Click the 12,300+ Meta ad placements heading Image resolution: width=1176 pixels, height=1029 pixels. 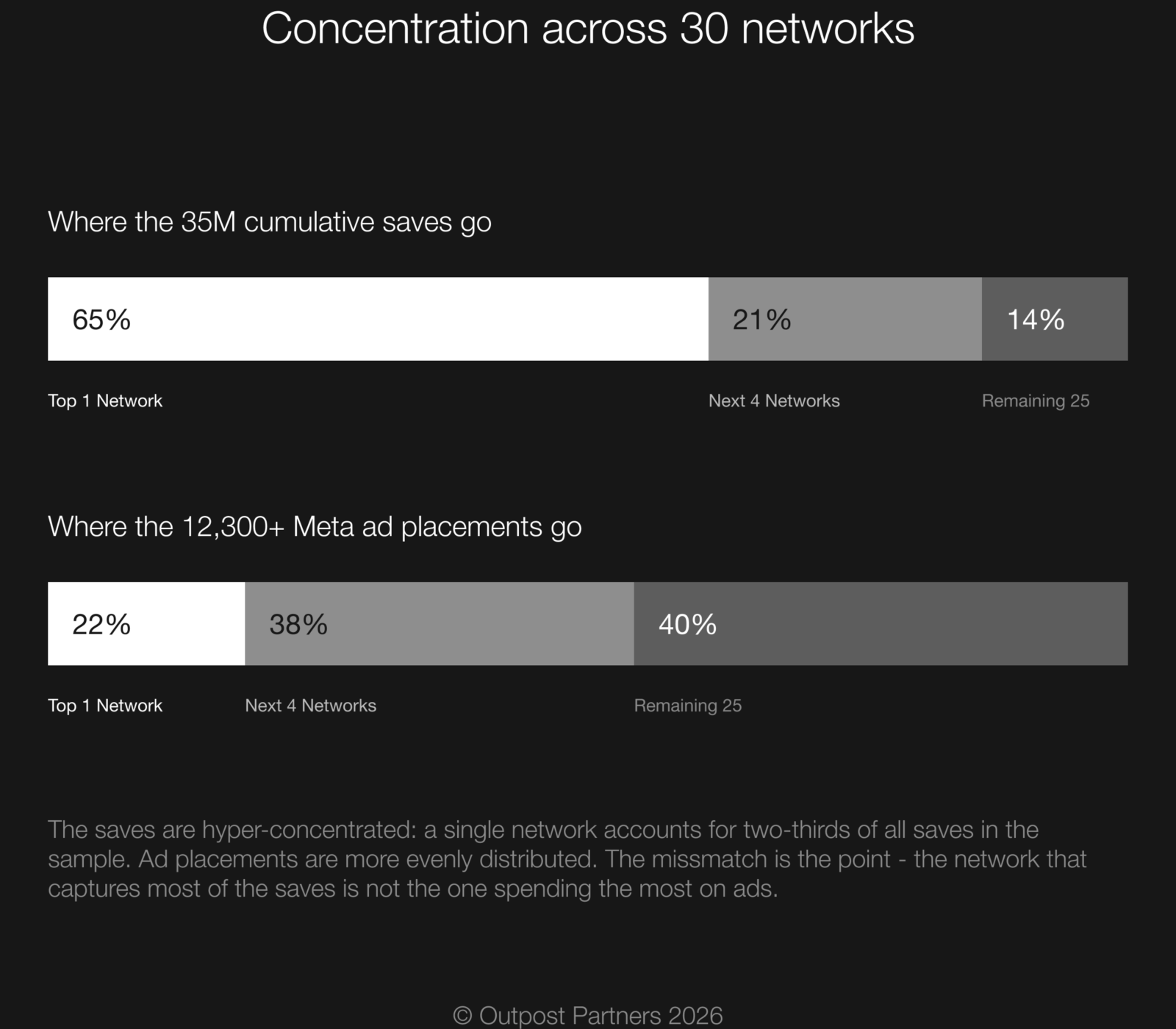[x=315, y=528]
